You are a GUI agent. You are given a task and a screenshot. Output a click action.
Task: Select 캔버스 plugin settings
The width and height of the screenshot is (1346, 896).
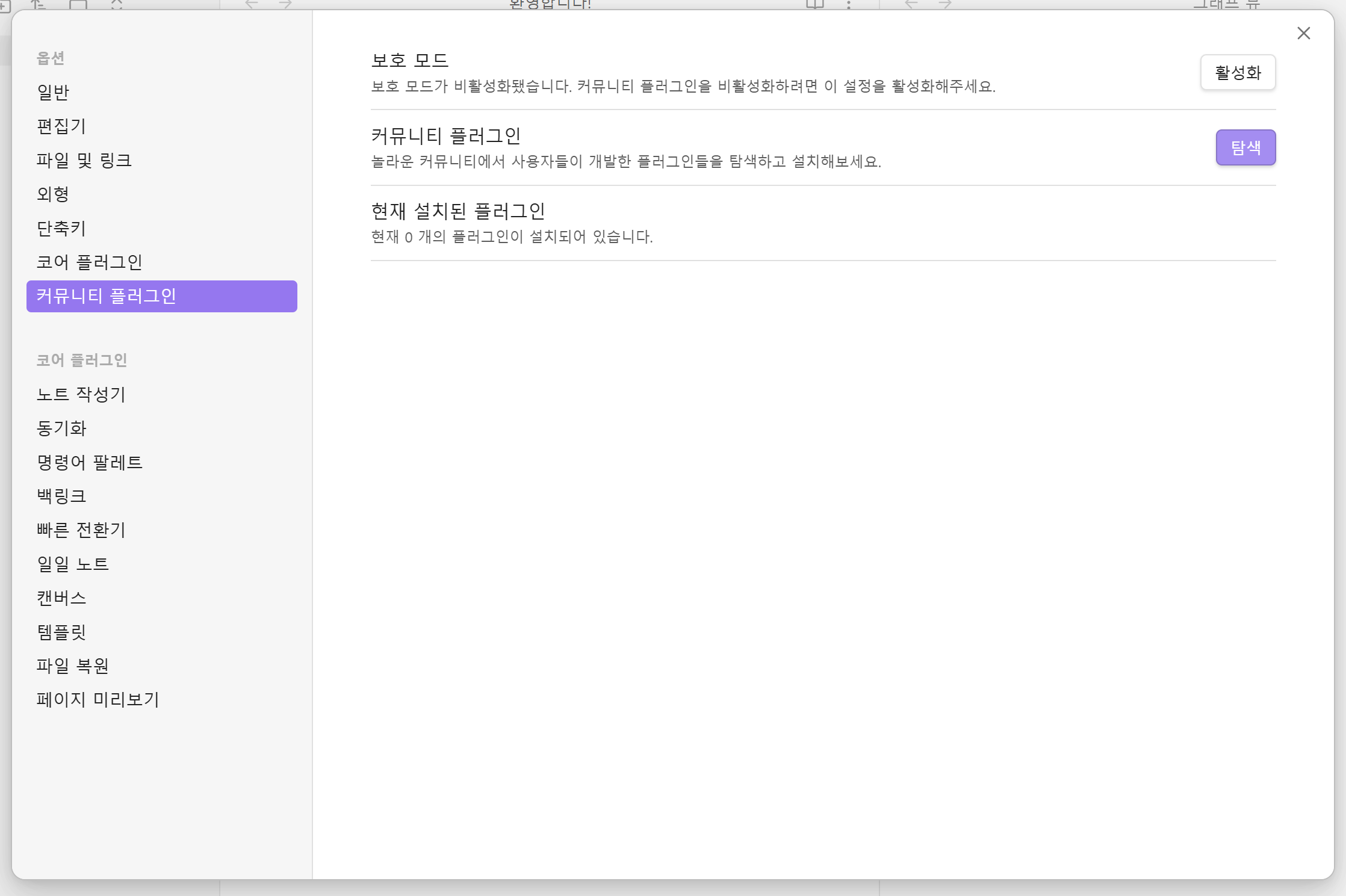61,598
